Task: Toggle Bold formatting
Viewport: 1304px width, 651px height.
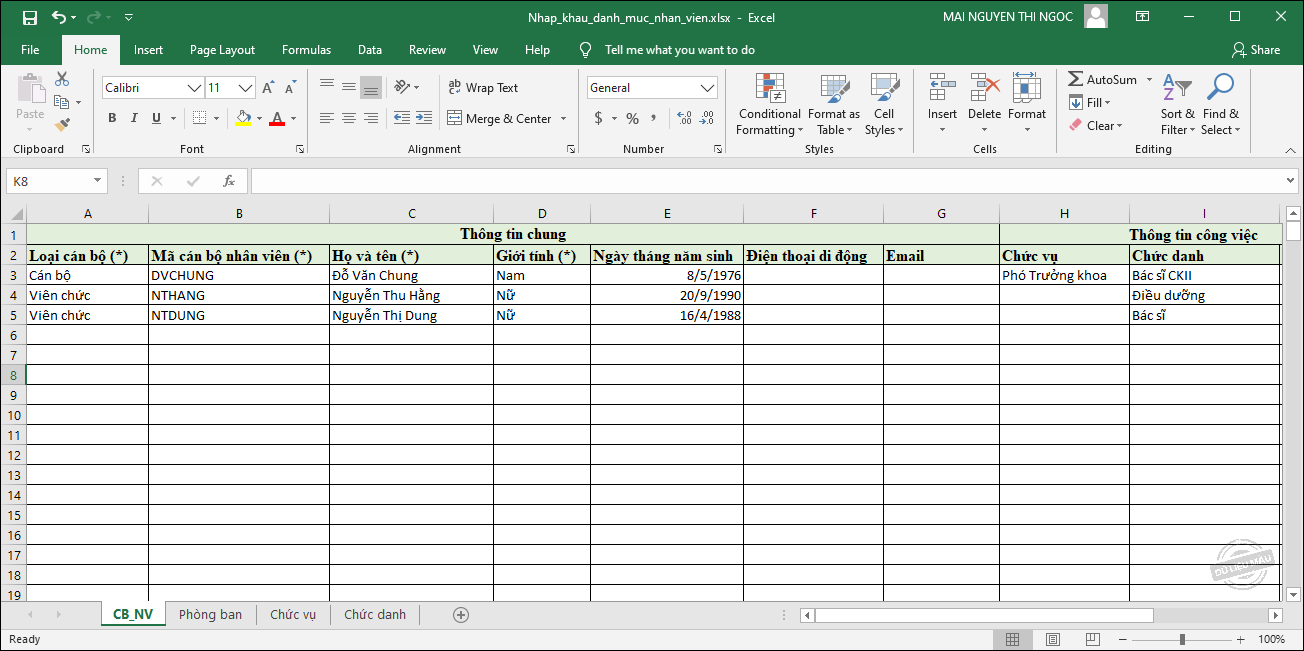Action: [x=112, y=118]
